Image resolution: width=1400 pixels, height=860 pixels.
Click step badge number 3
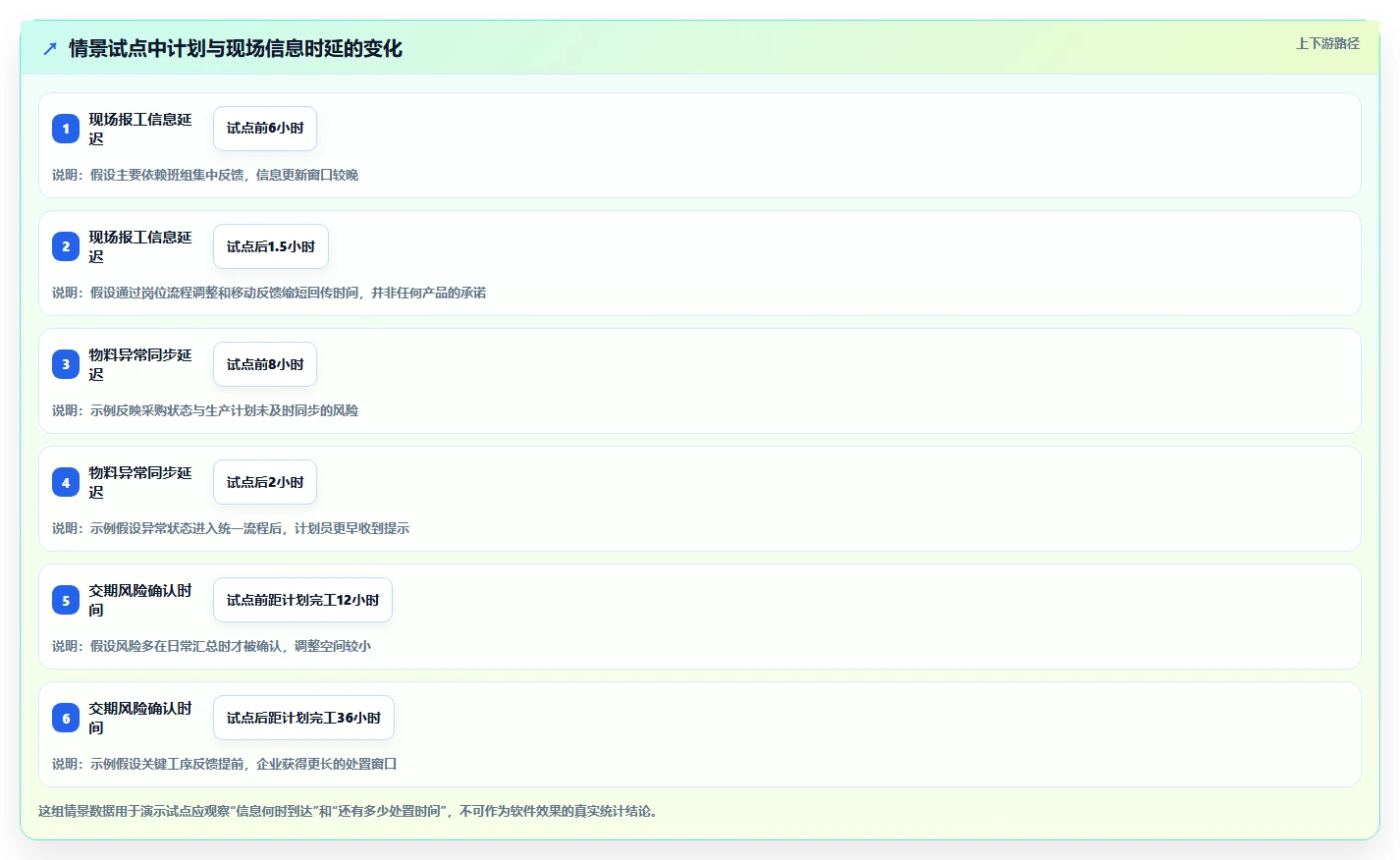(66, 364)
